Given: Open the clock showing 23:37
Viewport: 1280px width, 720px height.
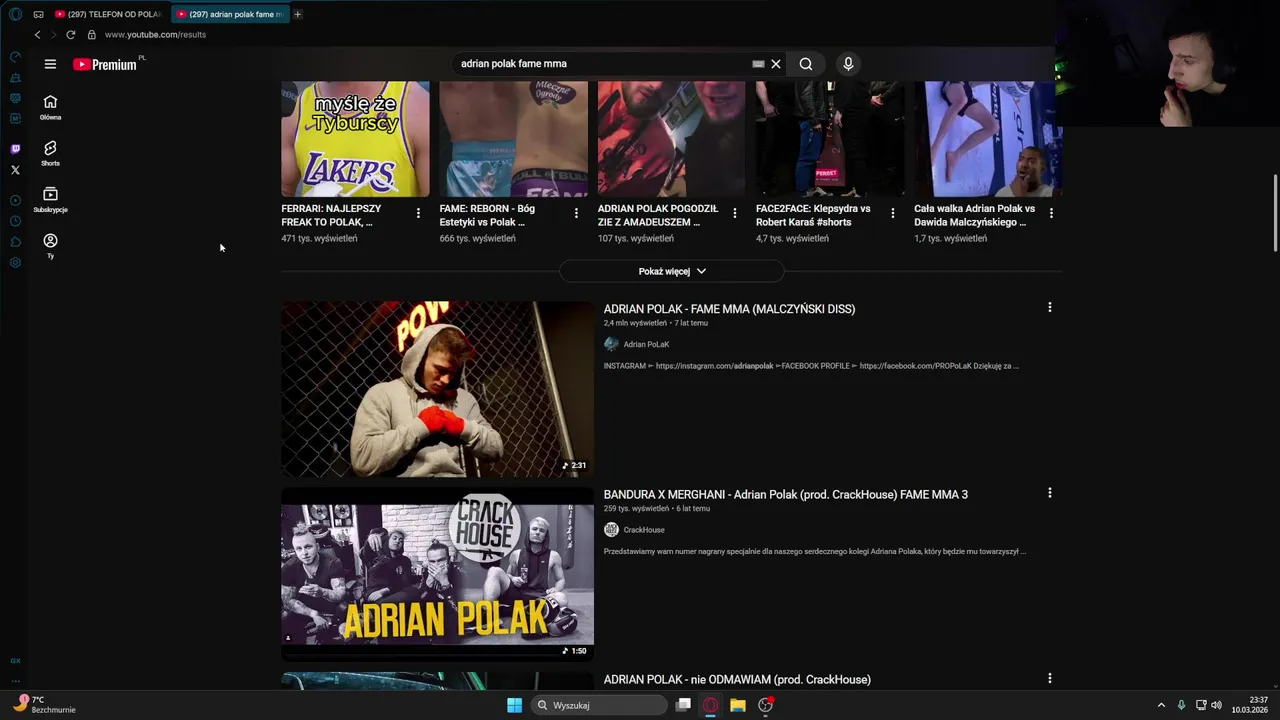Looking at the screenshot, I should (x=1250, y=705).
